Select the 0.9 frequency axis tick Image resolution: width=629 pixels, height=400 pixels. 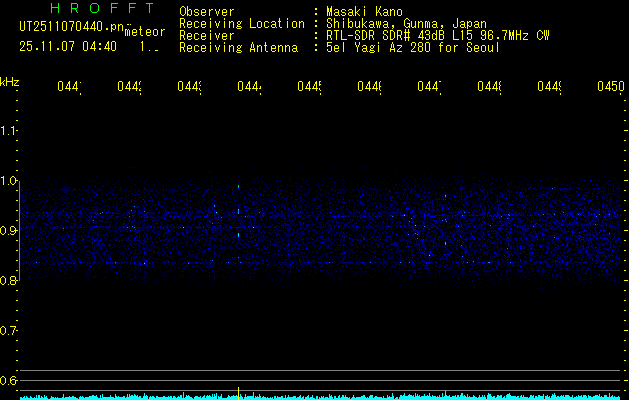pyautogui.click(x=10, y=231)
